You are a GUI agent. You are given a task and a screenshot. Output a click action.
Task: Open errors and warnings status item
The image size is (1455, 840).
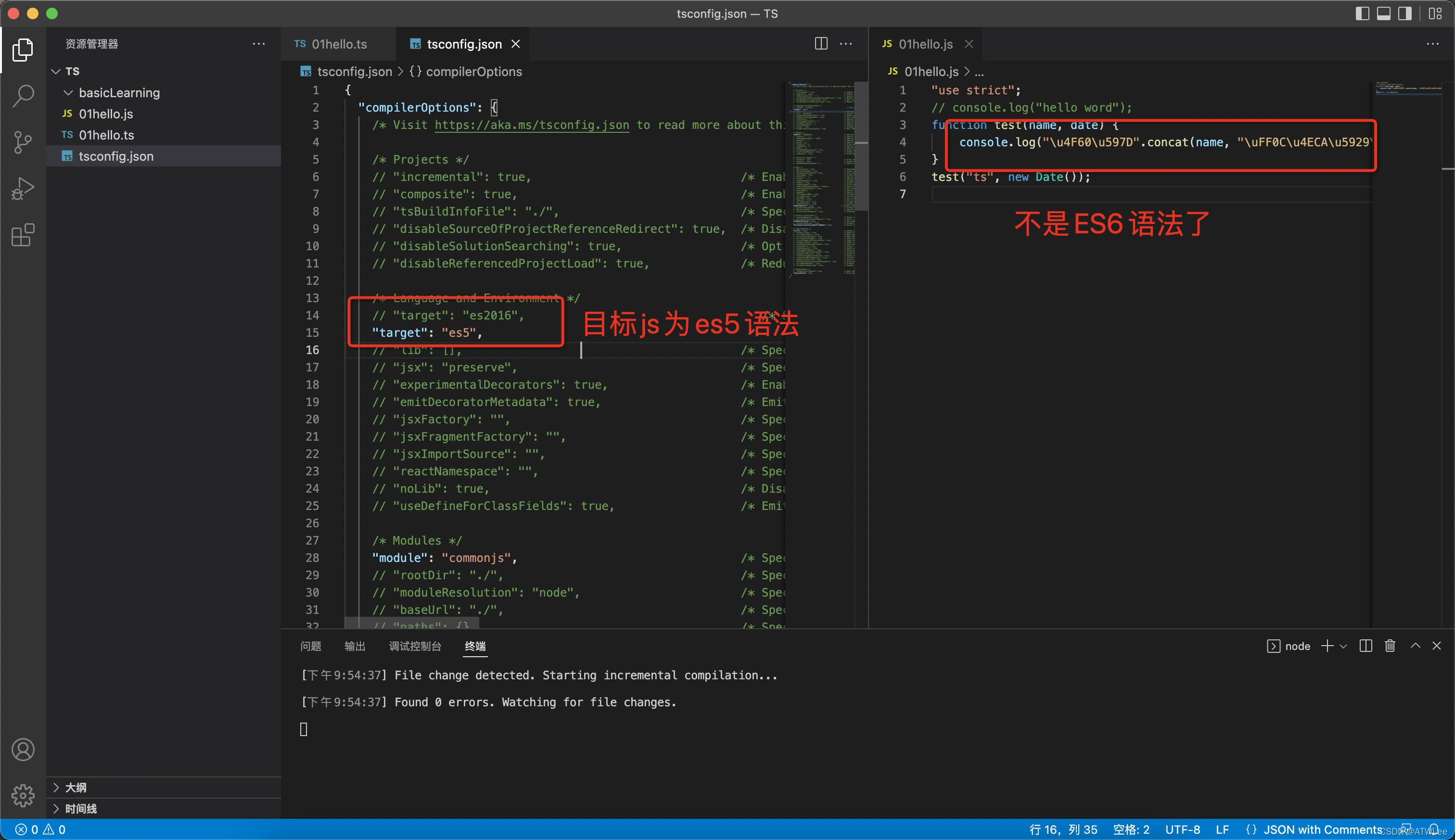40,829
